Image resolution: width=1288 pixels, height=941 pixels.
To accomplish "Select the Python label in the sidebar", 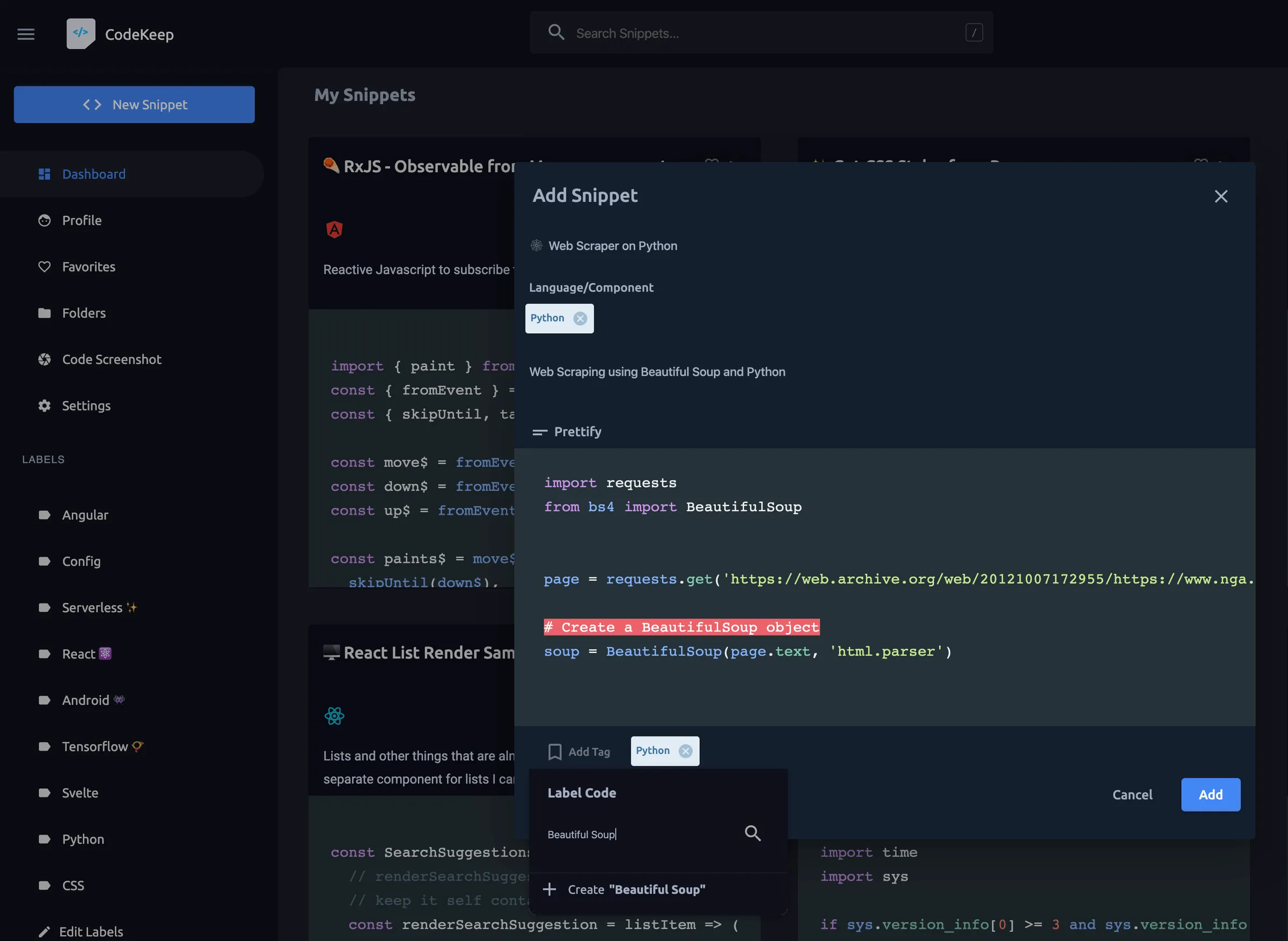I will [x=83, y=839].
